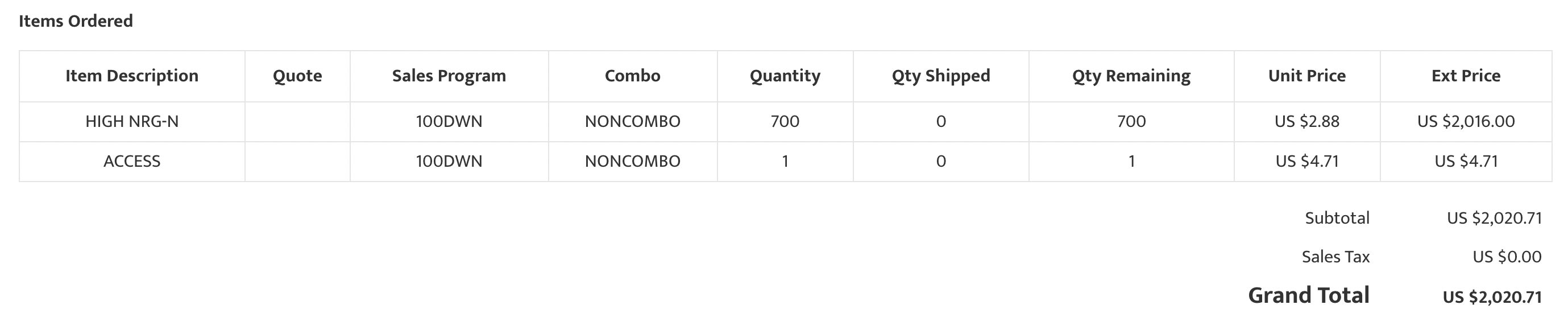This screenshot has width=1568, height=321.
Task: Select the US $2,016.00 ext price
Action: (x=1466, y=122)
